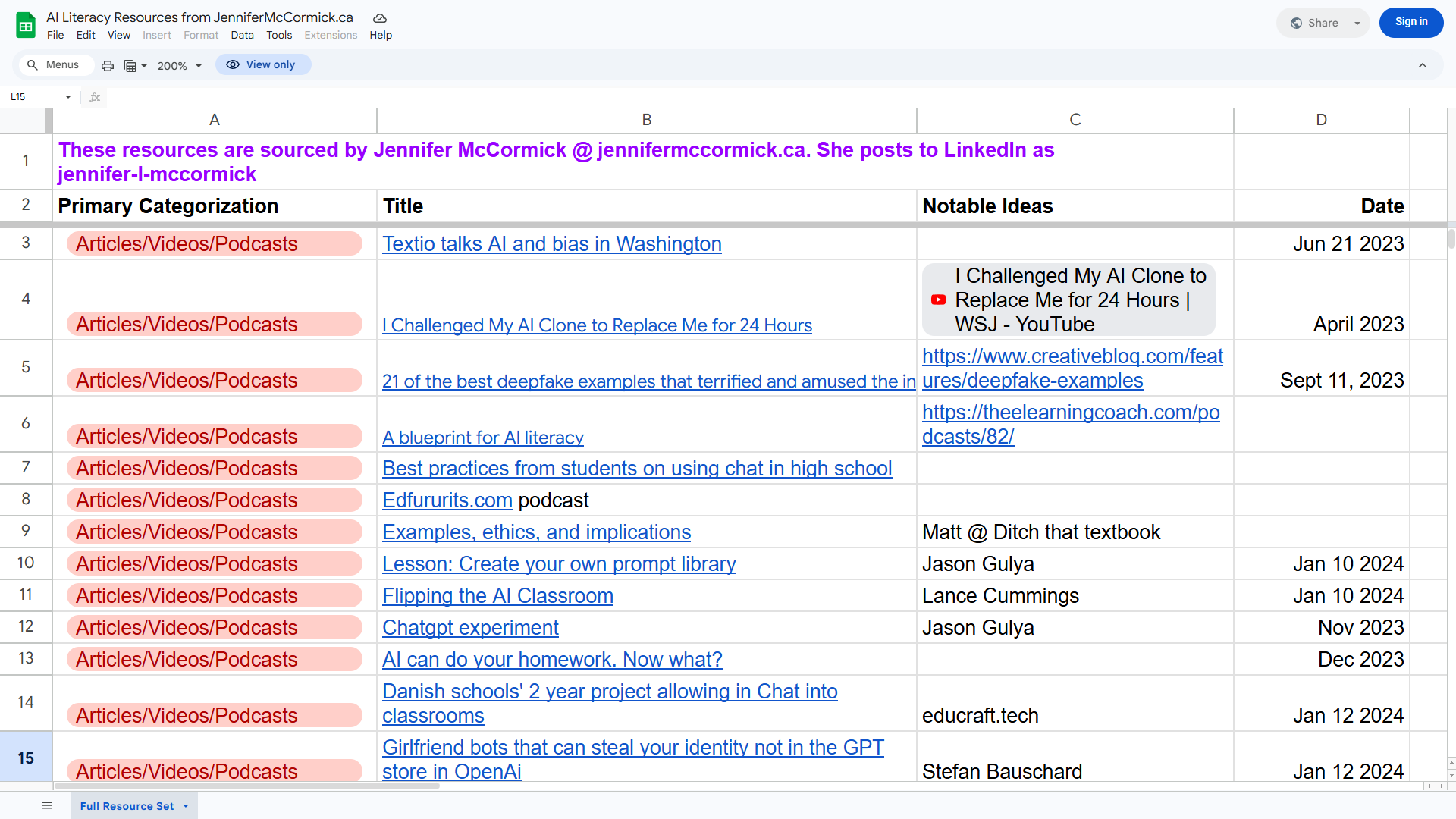The height and width of the screenshot is (819, 1456).
Task: Open Best practices from students link
Action: [x=637, y=469]
